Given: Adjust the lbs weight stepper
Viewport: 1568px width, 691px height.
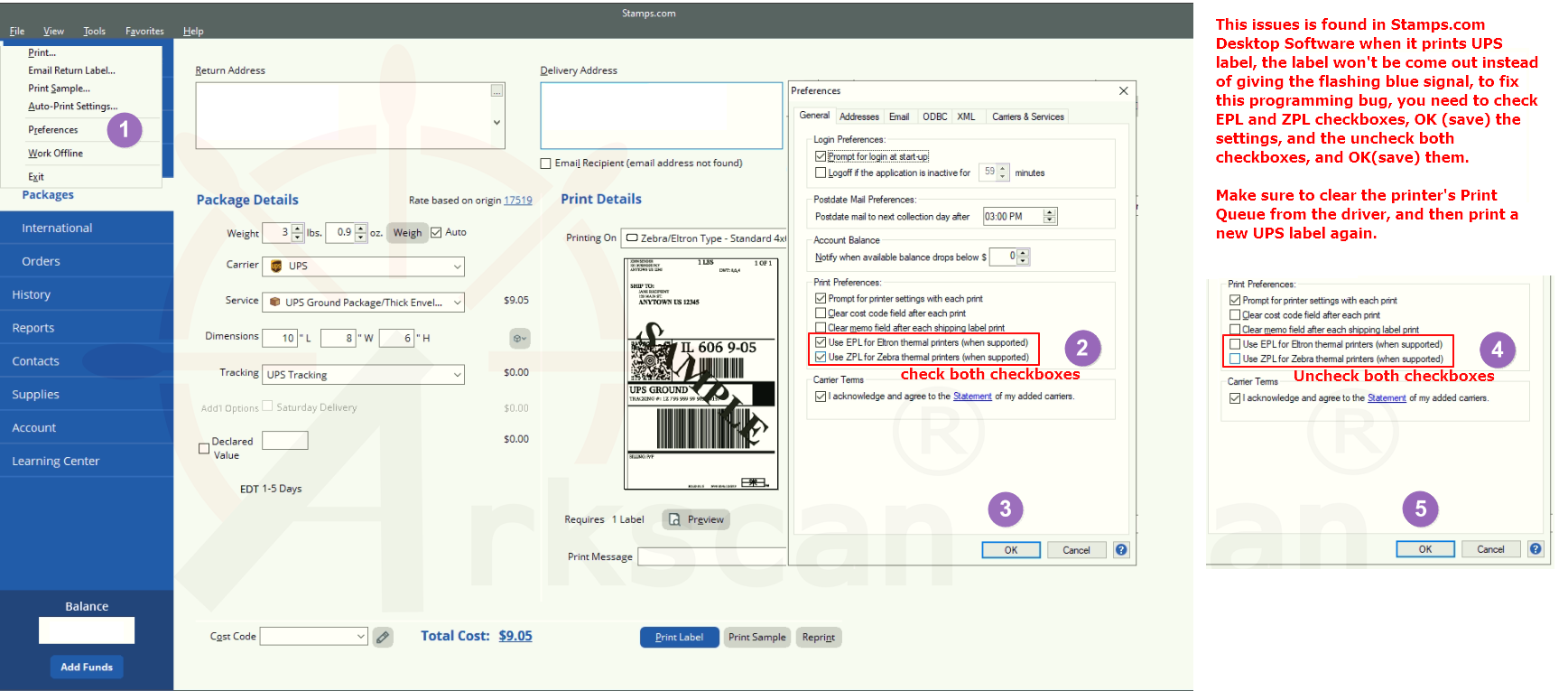Looking at the screenshot, I should 298,233.
